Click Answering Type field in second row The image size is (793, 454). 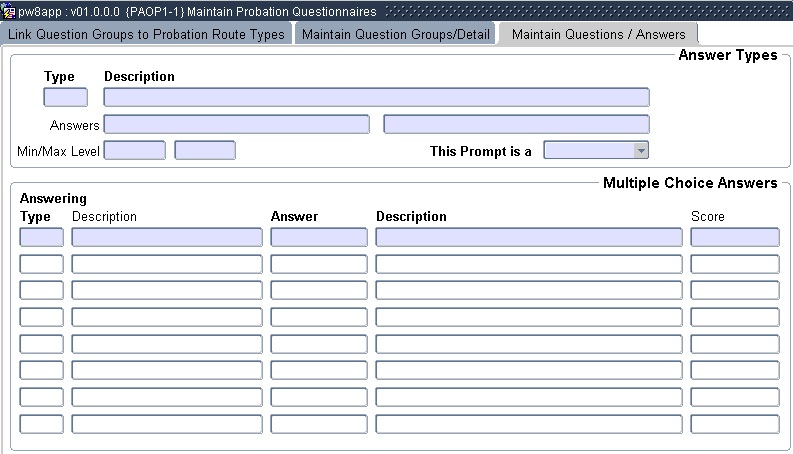point(41,264)
